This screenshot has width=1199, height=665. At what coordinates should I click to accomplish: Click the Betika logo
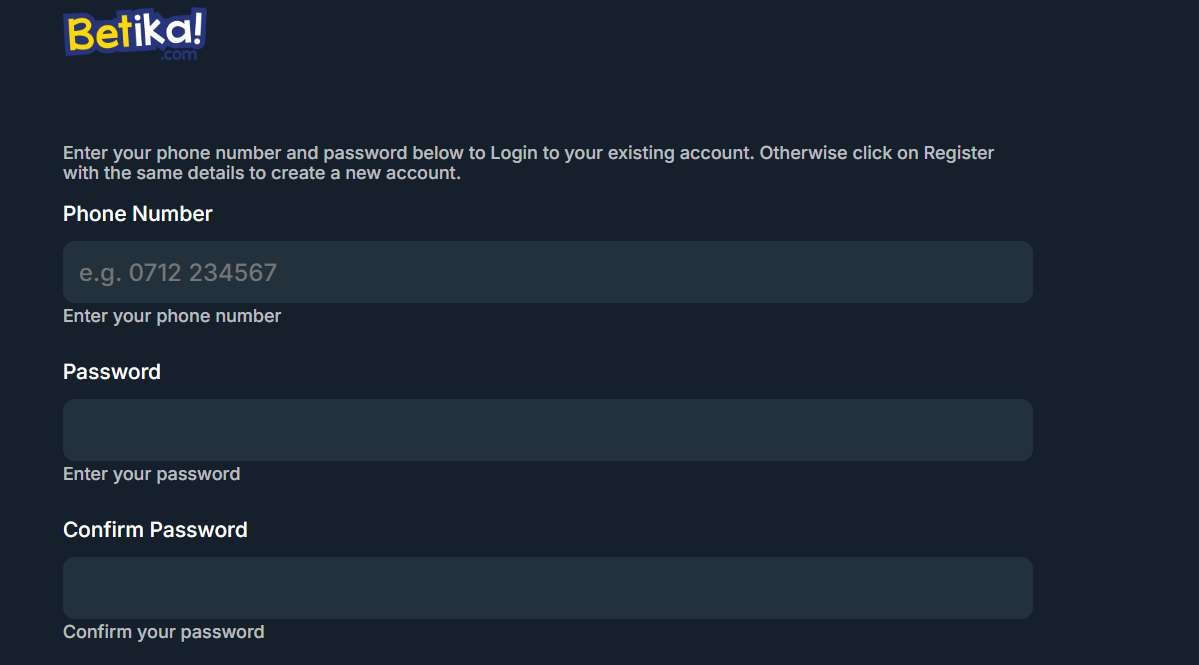133,32
